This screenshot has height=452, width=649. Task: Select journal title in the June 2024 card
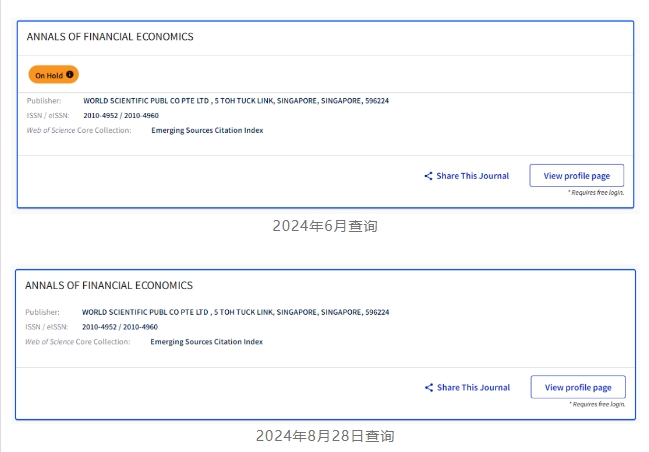[x=110, y=37]
